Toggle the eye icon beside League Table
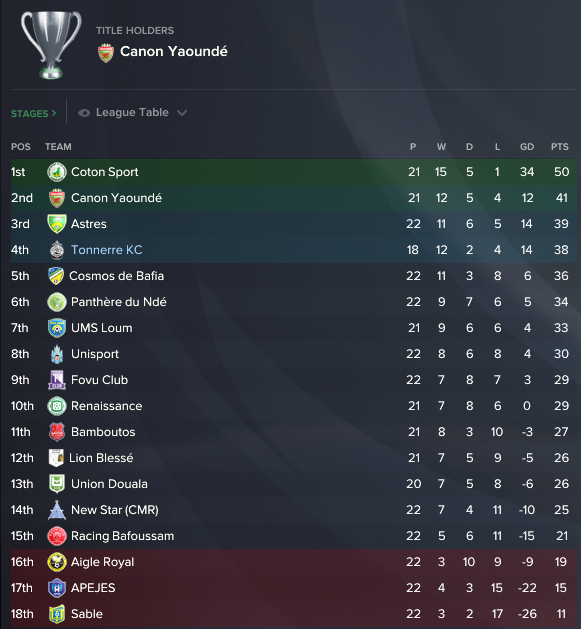This screenshot has width=581, height=629. pos(84,113)
